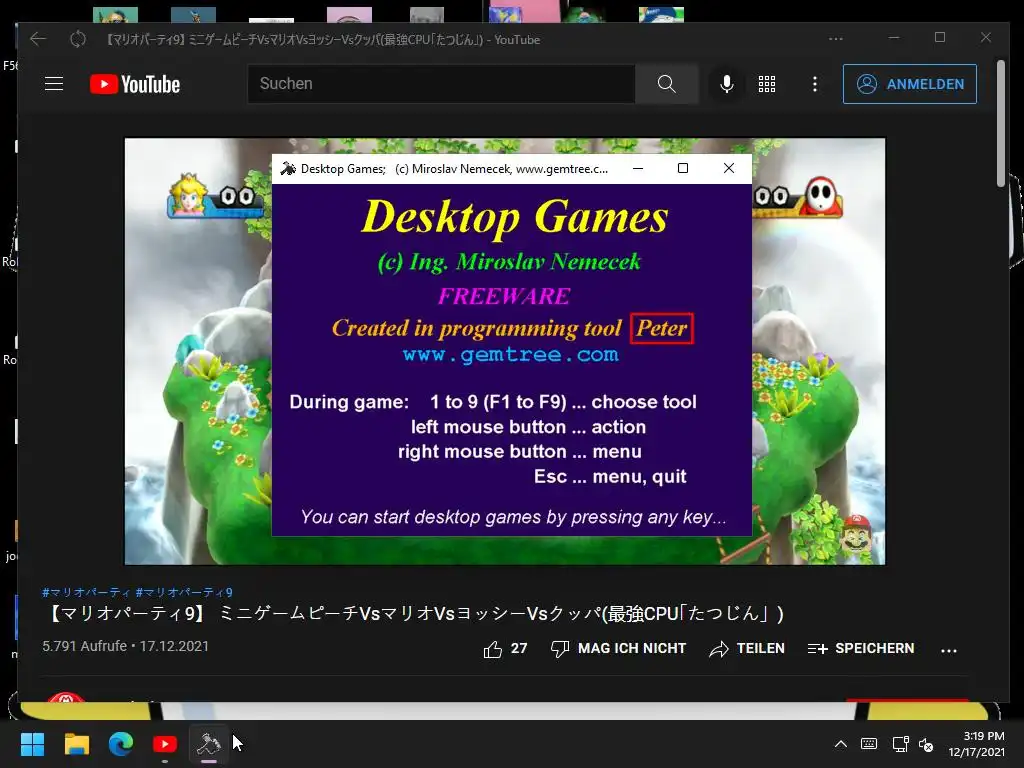Click the YouTube page vertical scrollbar

click(1000, 124)
